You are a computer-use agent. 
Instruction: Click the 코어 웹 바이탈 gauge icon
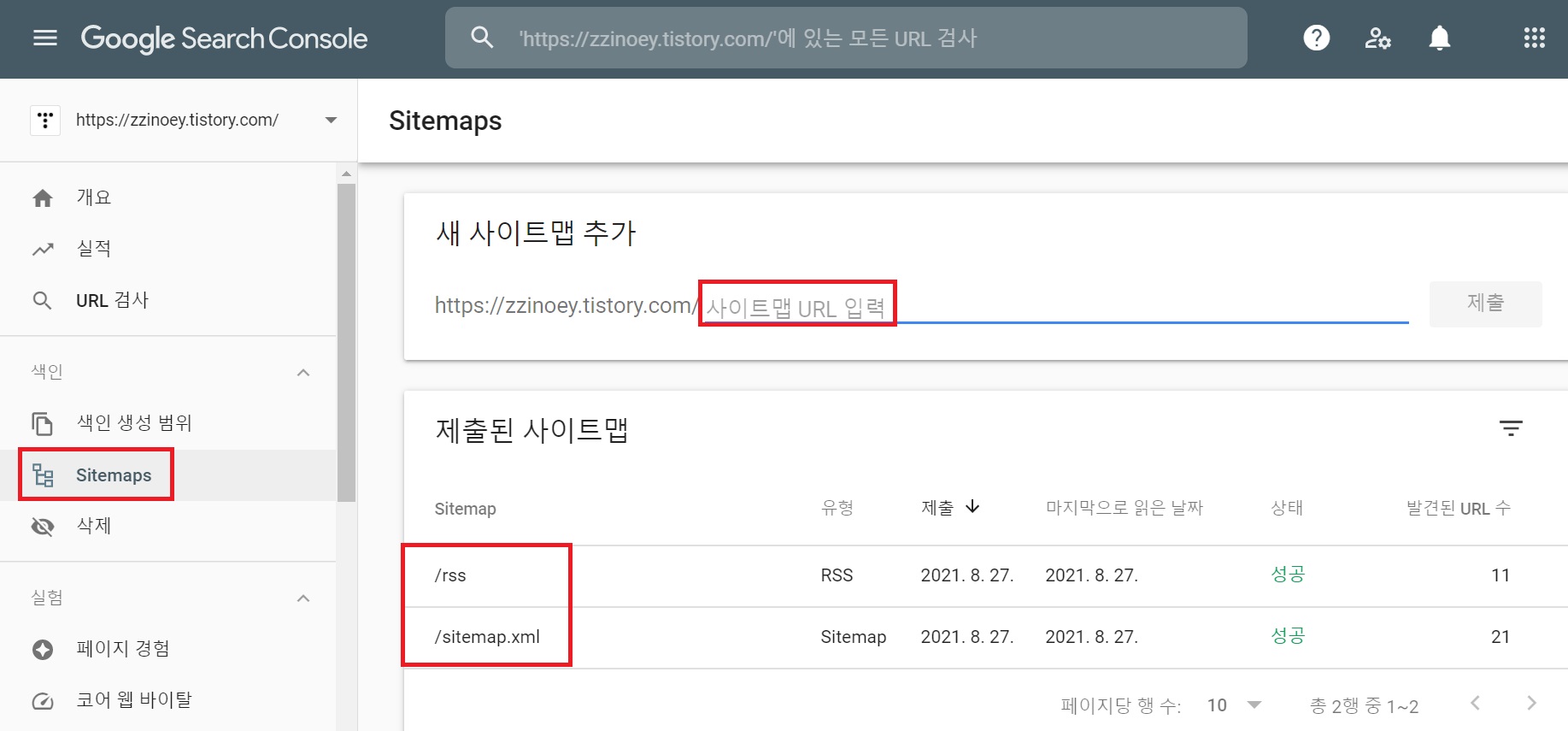click(x=43, y=701)
